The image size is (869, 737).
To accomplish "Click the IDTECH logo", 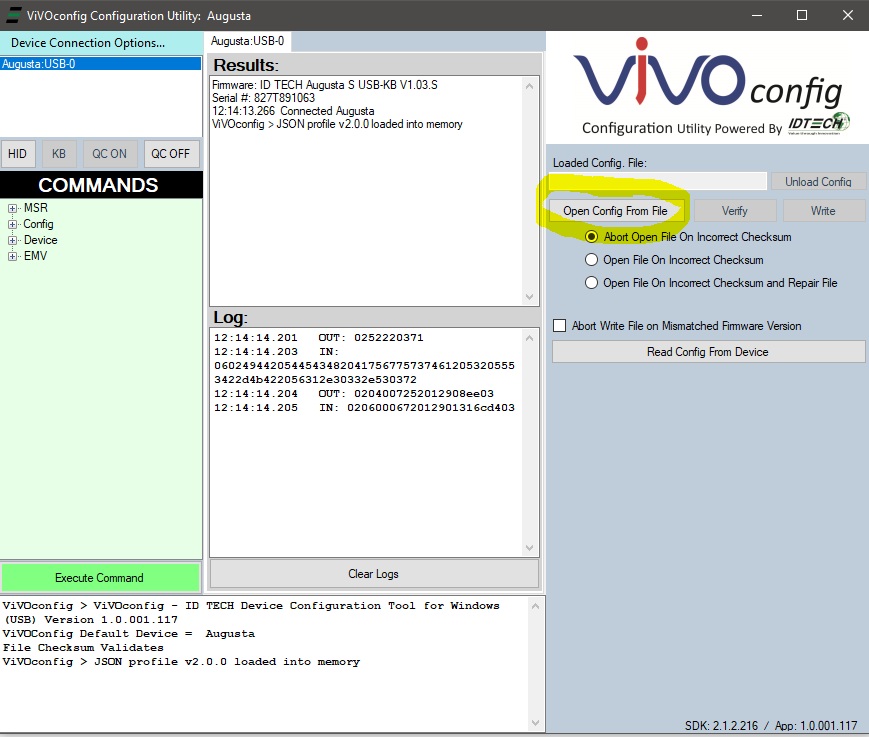I will click(819, 123).
